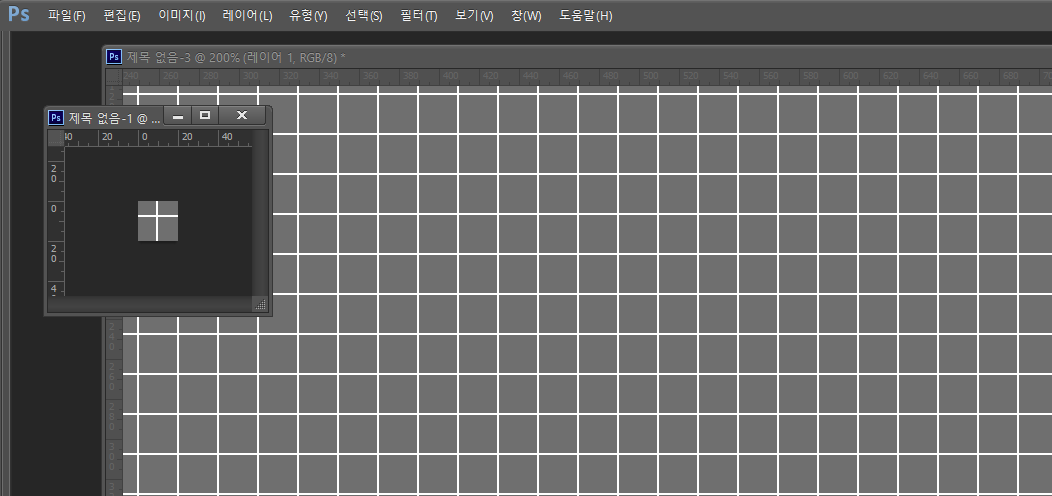The image size is (1052, 496).
Task: Click the Ps icon of 제목 없음-3 window
Action: coord(114,57)
